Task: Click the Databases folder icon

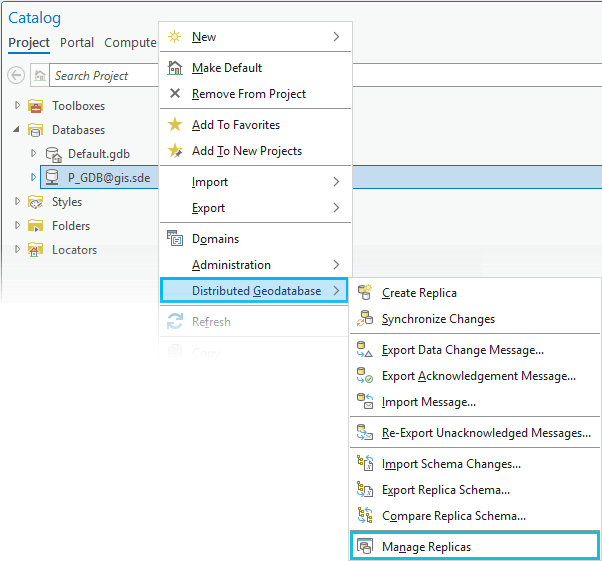Action: click(x=35, y=130)
